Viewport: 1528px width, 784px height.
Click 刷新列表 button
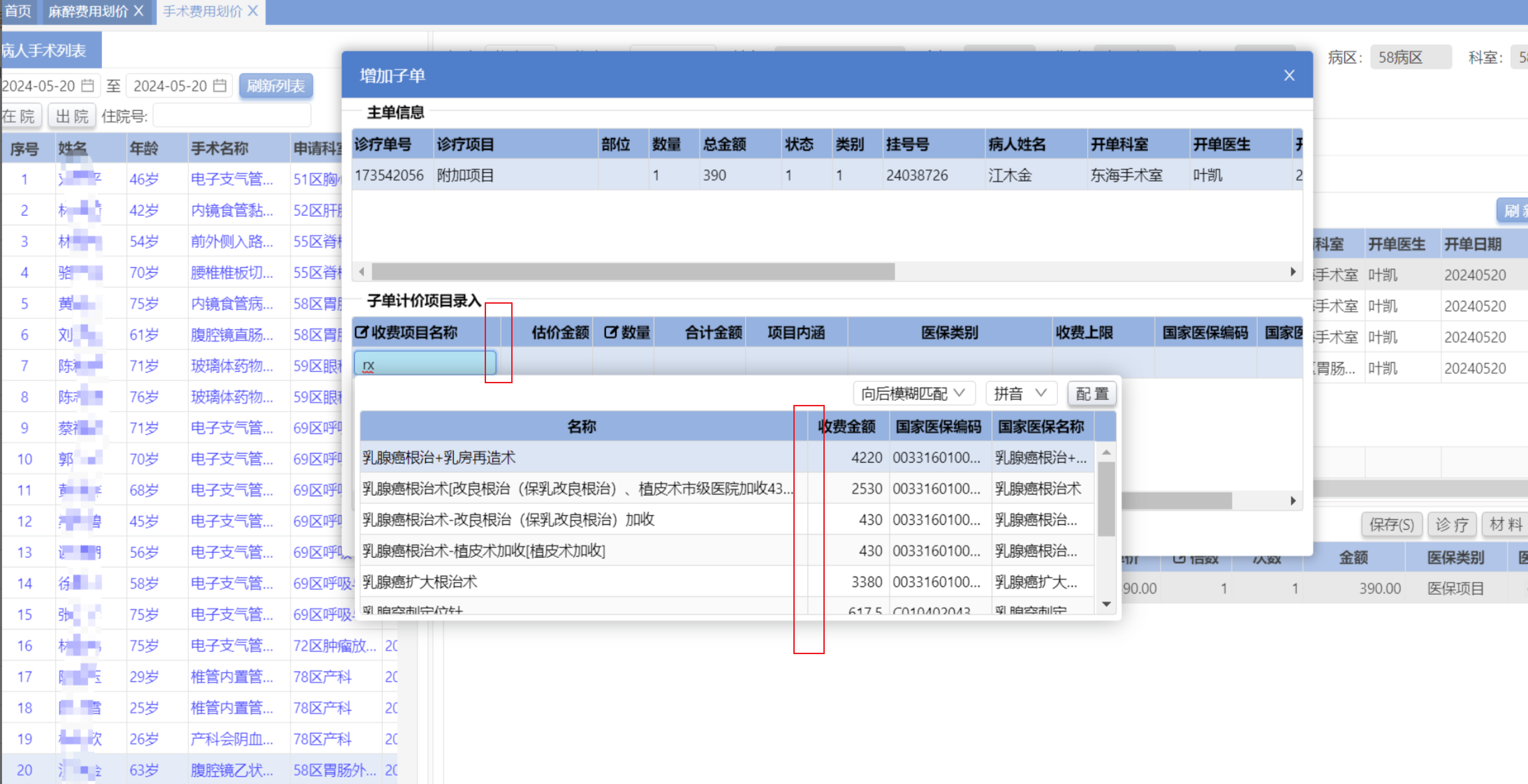[x=276, y=86]
